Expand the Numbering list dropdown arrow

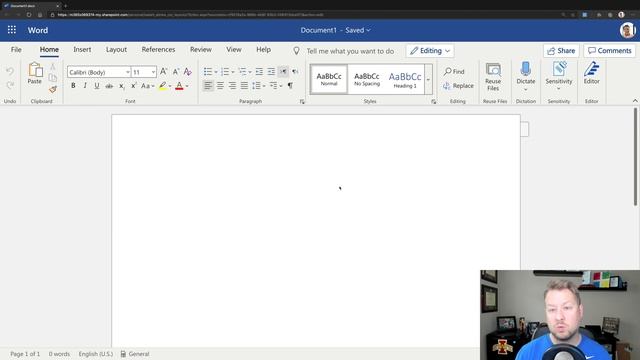[x=233, y=72]
